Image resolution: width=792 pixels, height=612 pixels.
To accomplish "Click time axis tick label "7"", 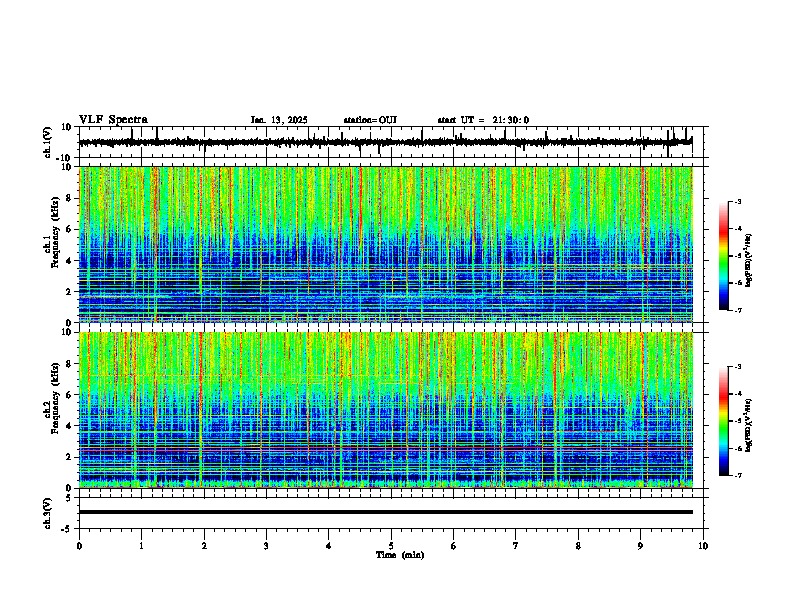I will [516, 546].
